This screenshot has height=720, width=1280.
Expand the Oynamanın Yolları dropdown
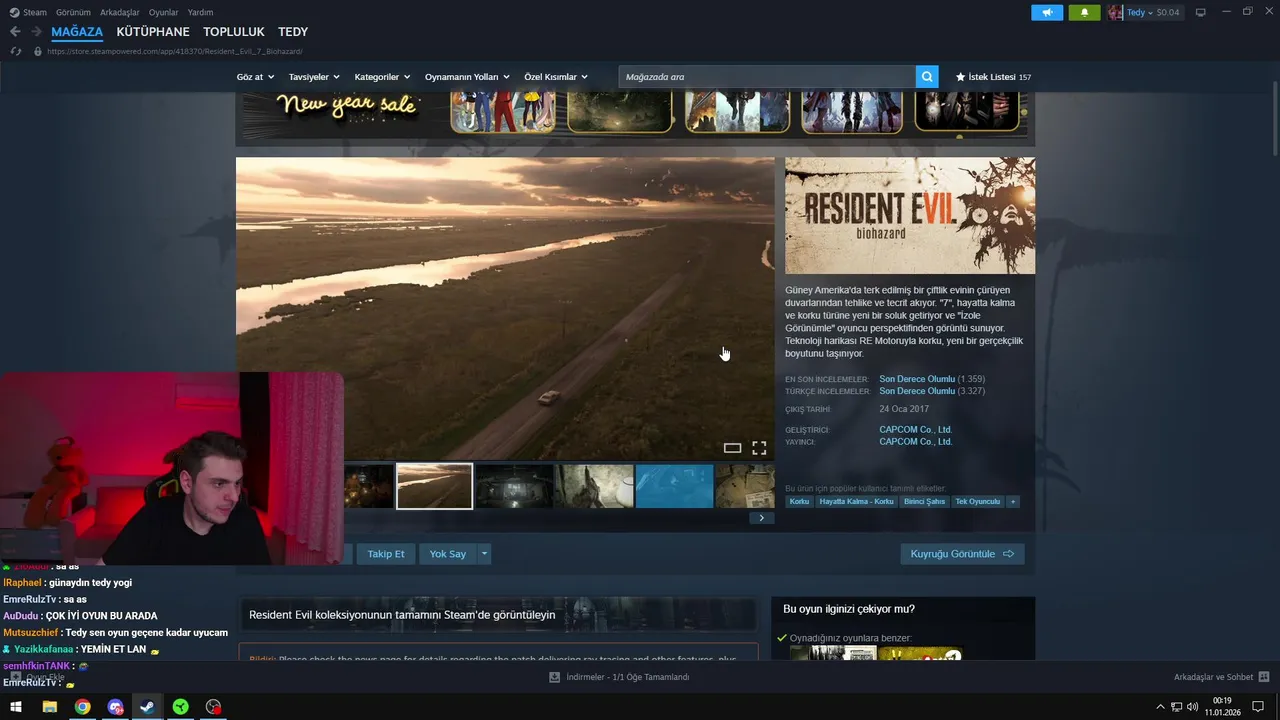[467, 77]
